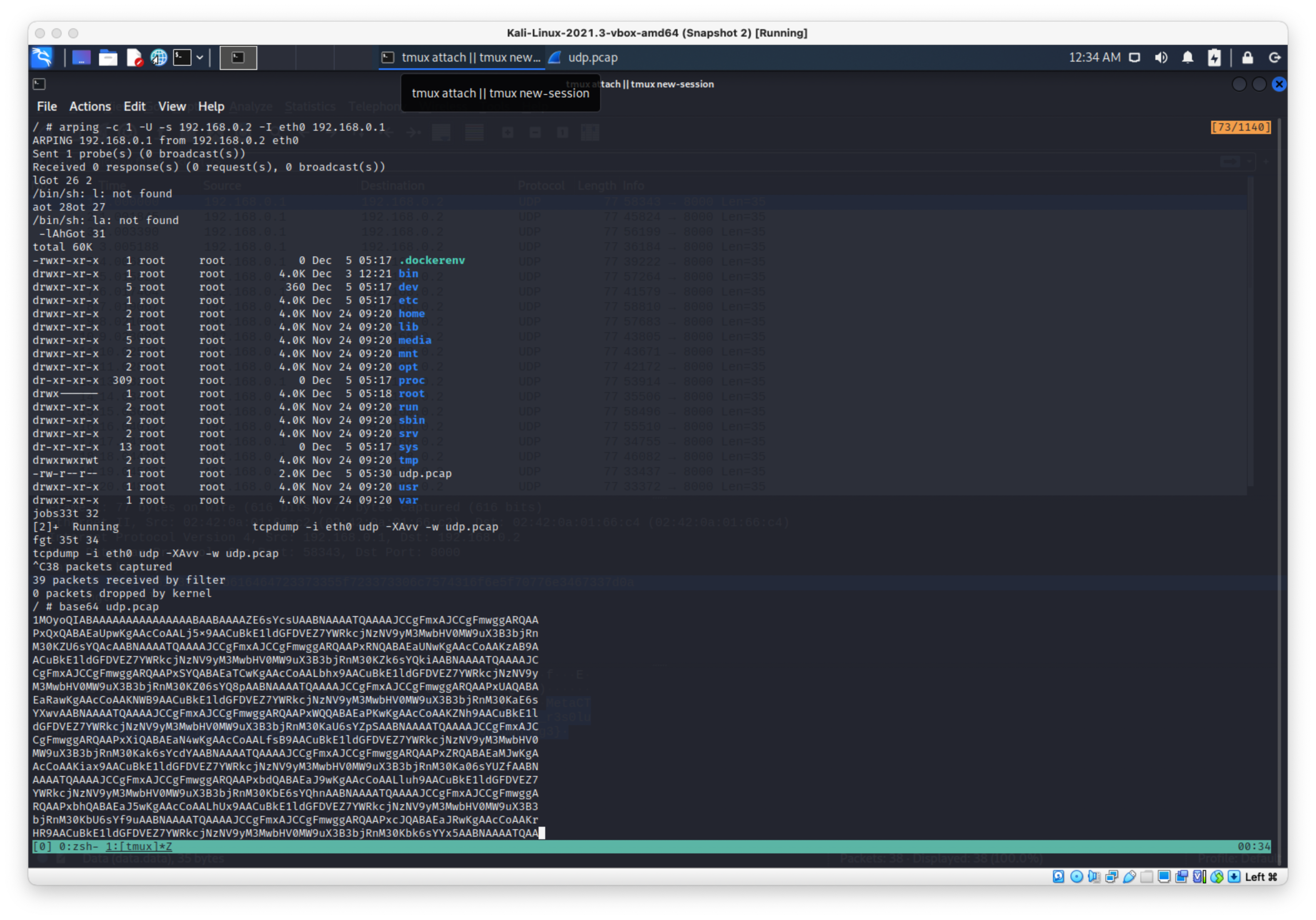Click the tmux 0:zsh- window entry
This screenshot has height=920, width=1316.
point(79,847)
